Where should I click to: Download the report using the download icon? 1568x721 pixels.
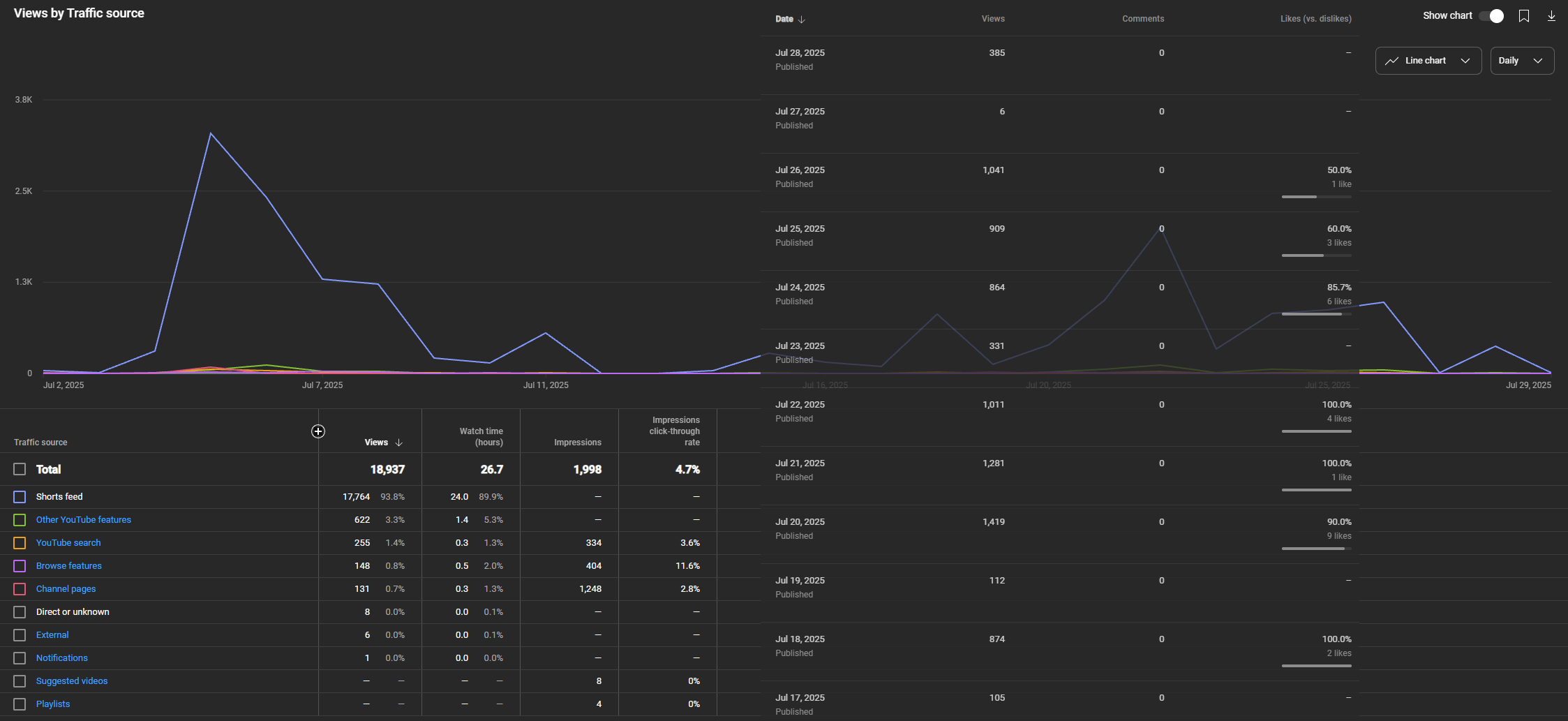(1551, 16)
